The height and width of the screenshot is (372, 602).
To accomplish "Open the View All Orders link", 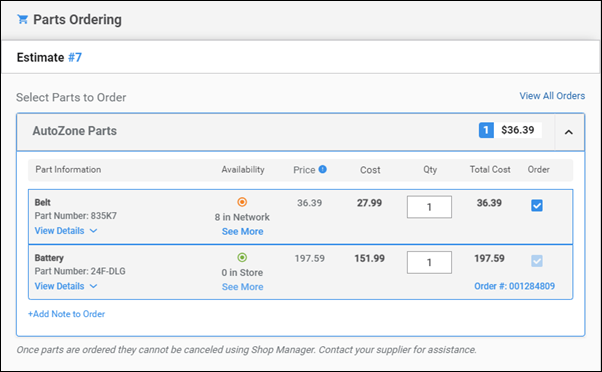I will point(552,96).
